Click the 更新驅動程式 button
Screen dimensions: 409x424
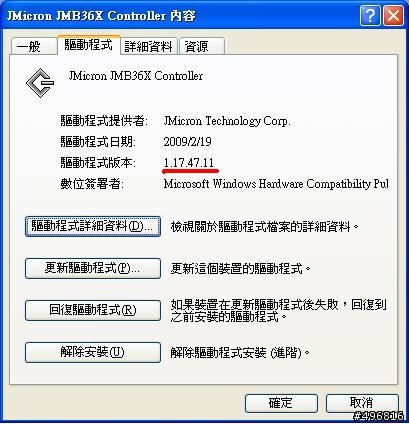point(93,268)
